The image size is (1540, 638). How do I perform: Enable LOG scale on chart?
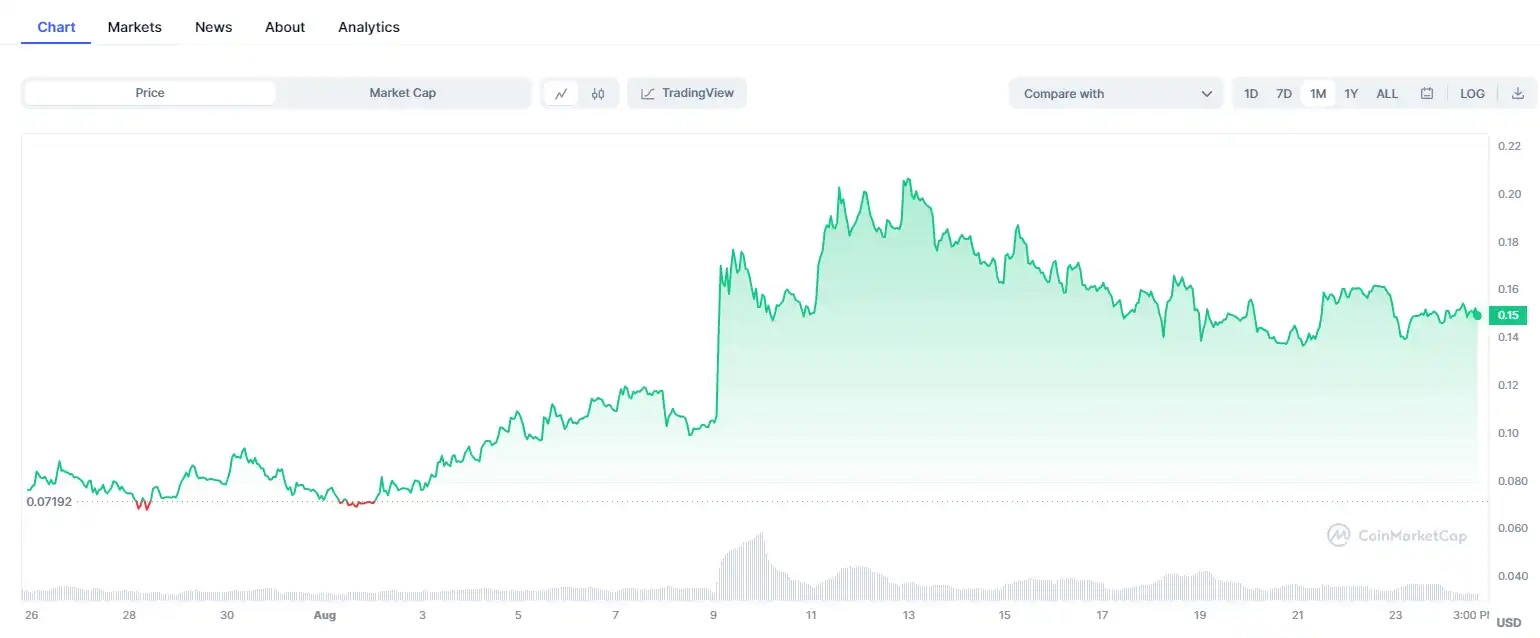pos(1472,94)
